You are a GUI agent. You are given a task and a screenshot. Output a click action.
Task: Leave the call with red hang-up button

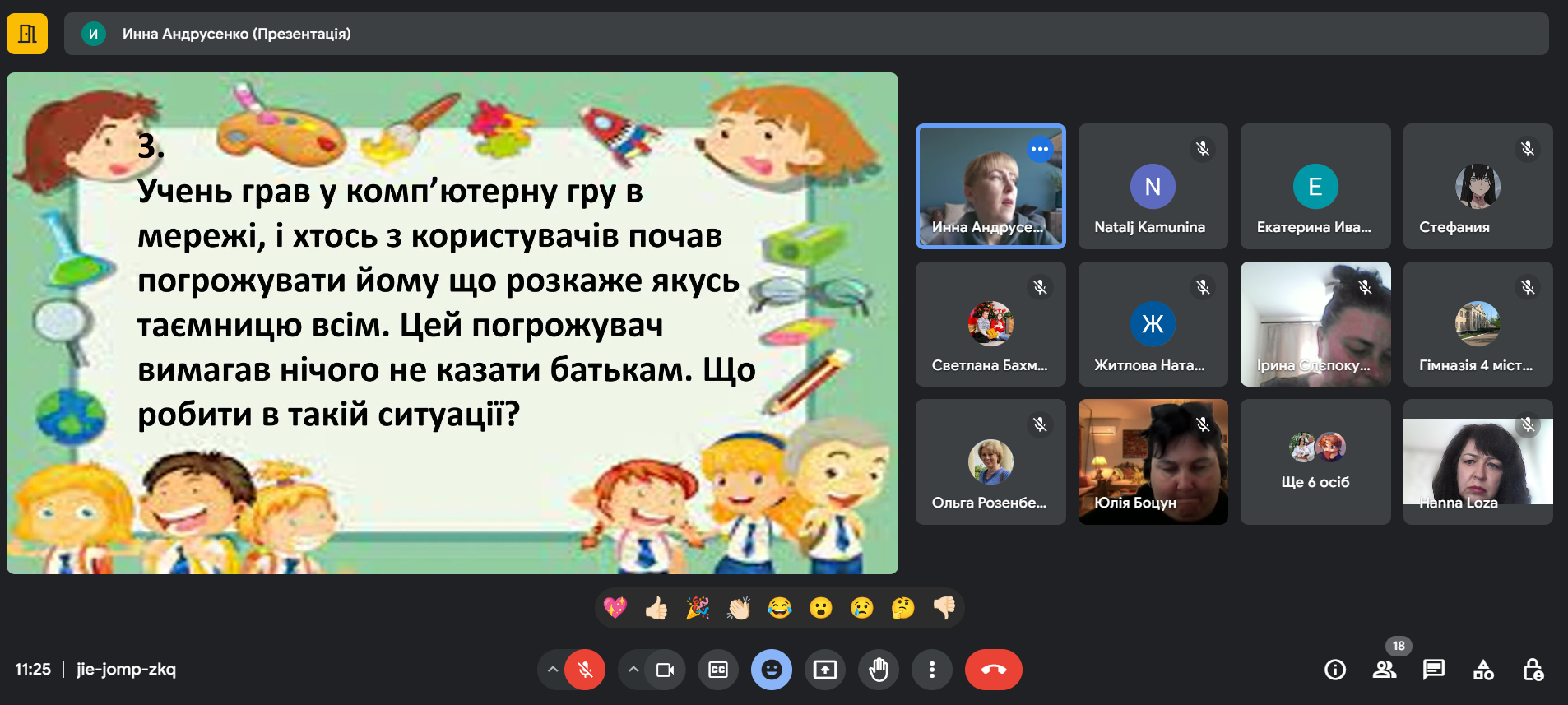tap(993, 670)
